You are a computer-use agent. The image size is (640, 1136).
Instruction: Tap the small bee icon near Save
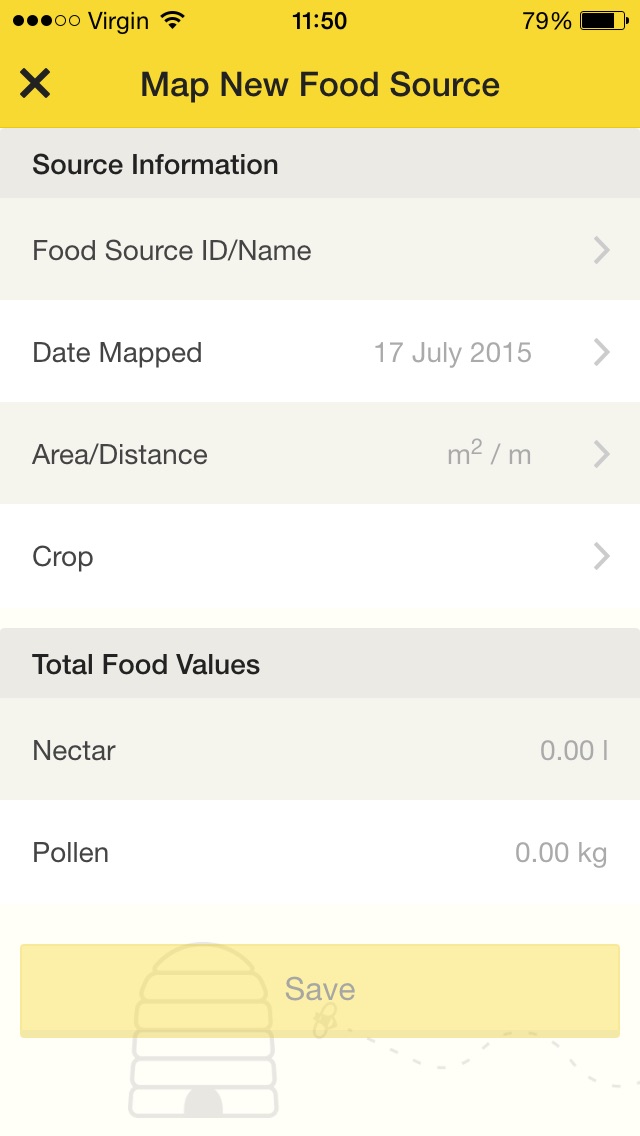pyautogui.click(x=325, y=1022)
